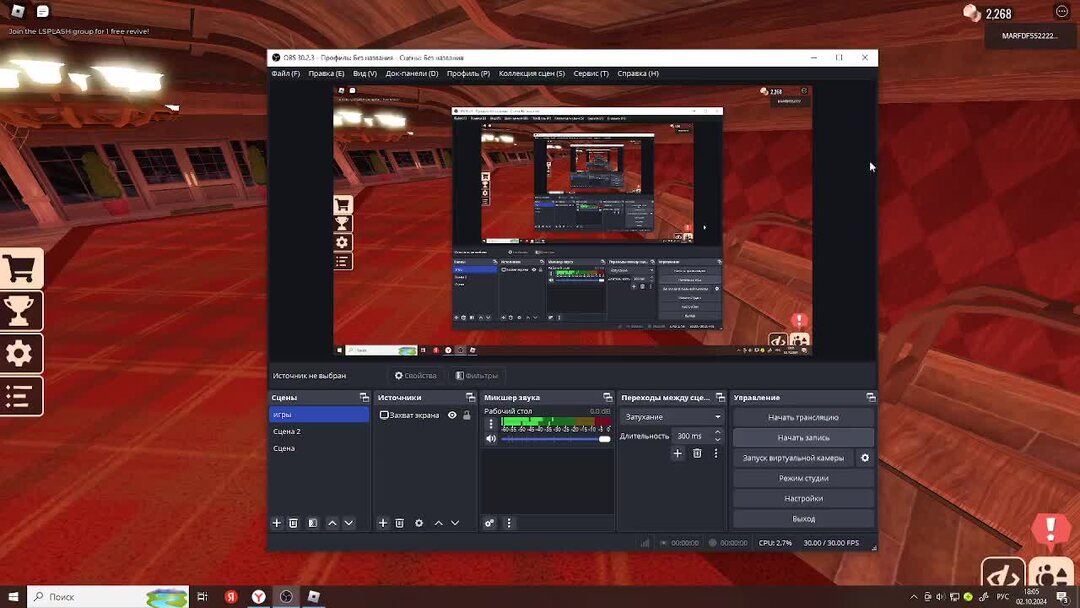Open the Правка (E) menu
This screenshot has height=608, width=1080.
click(326, 74)
